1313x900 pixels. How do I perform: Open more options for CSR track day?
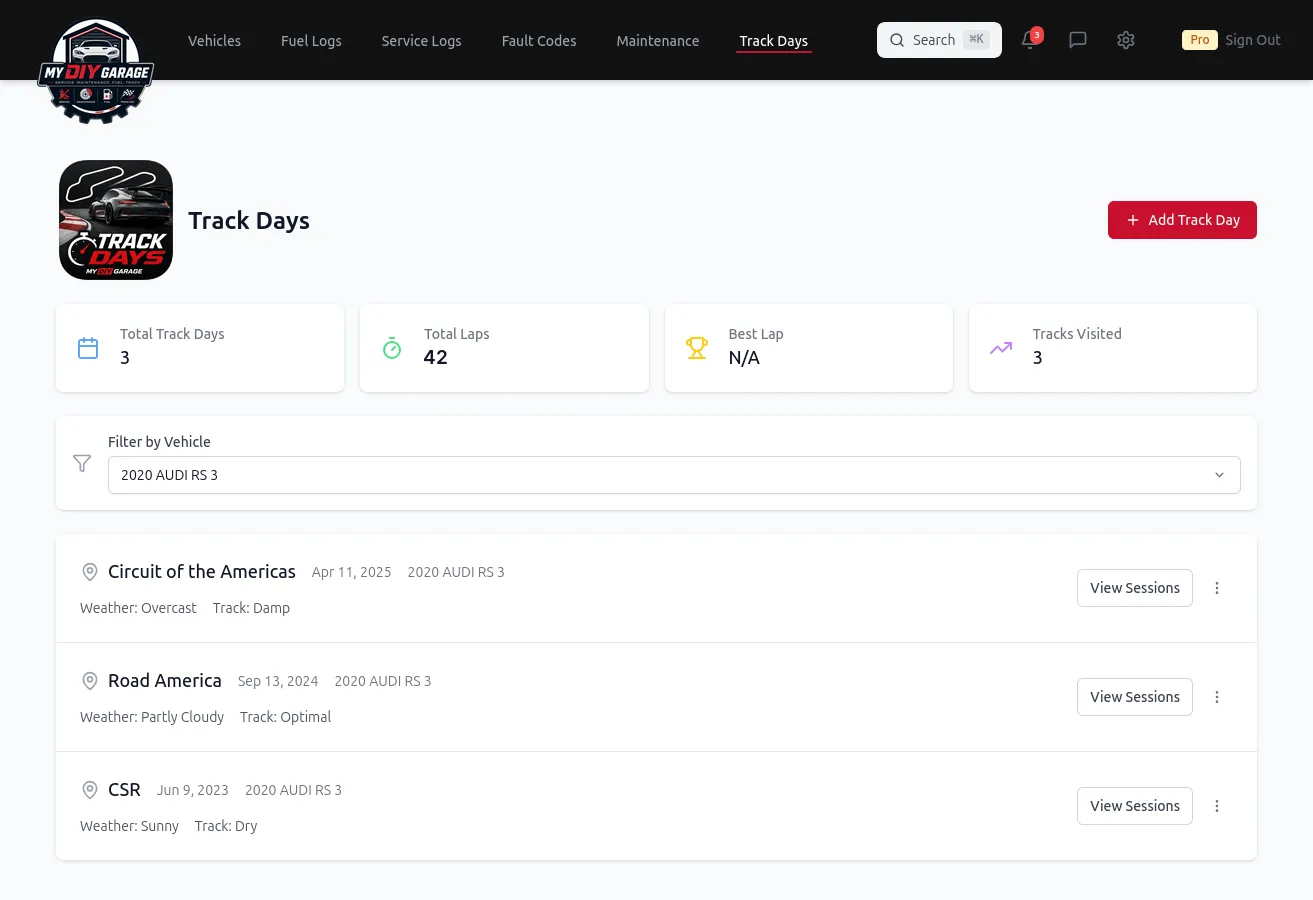point(1217,806)
